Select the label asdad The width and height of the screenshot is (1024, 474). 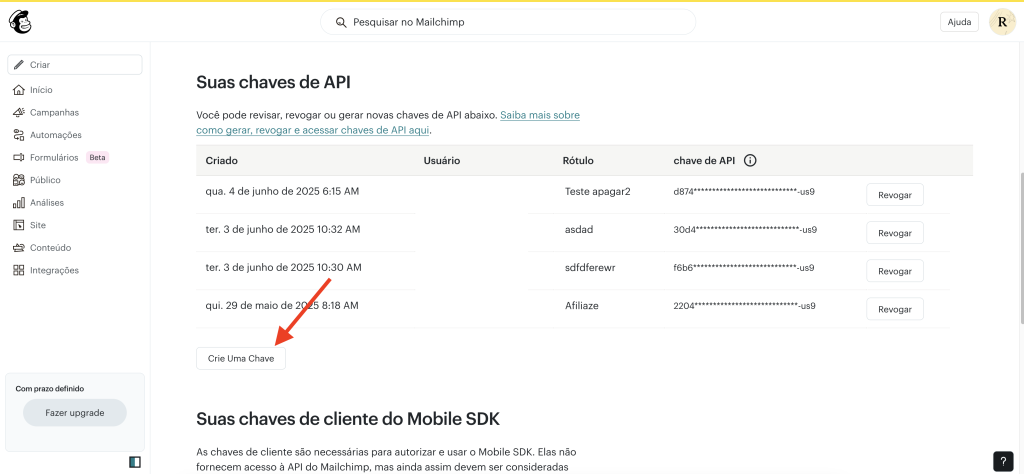579,230
